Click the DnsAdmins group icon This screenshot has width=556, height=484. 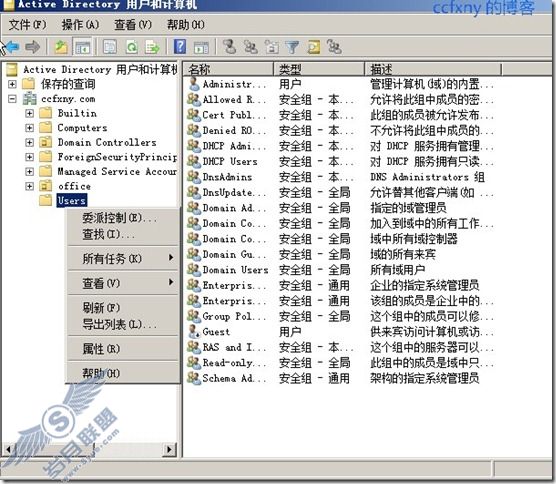click(194, 177)
